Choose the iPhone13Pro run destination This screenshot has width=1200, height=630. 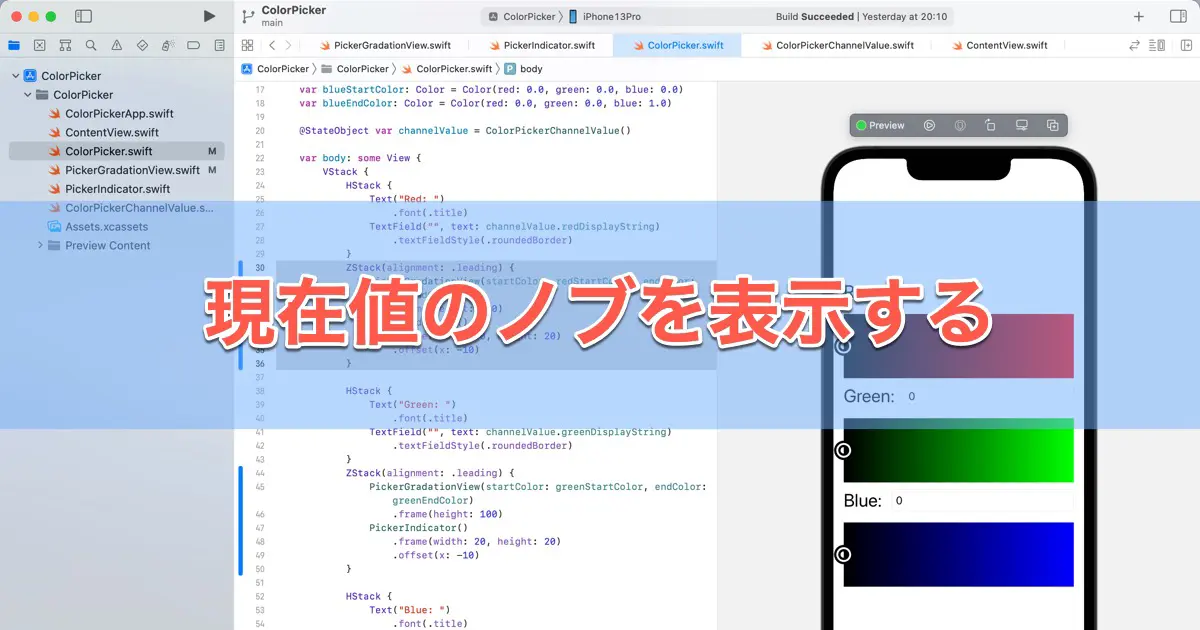606,16
